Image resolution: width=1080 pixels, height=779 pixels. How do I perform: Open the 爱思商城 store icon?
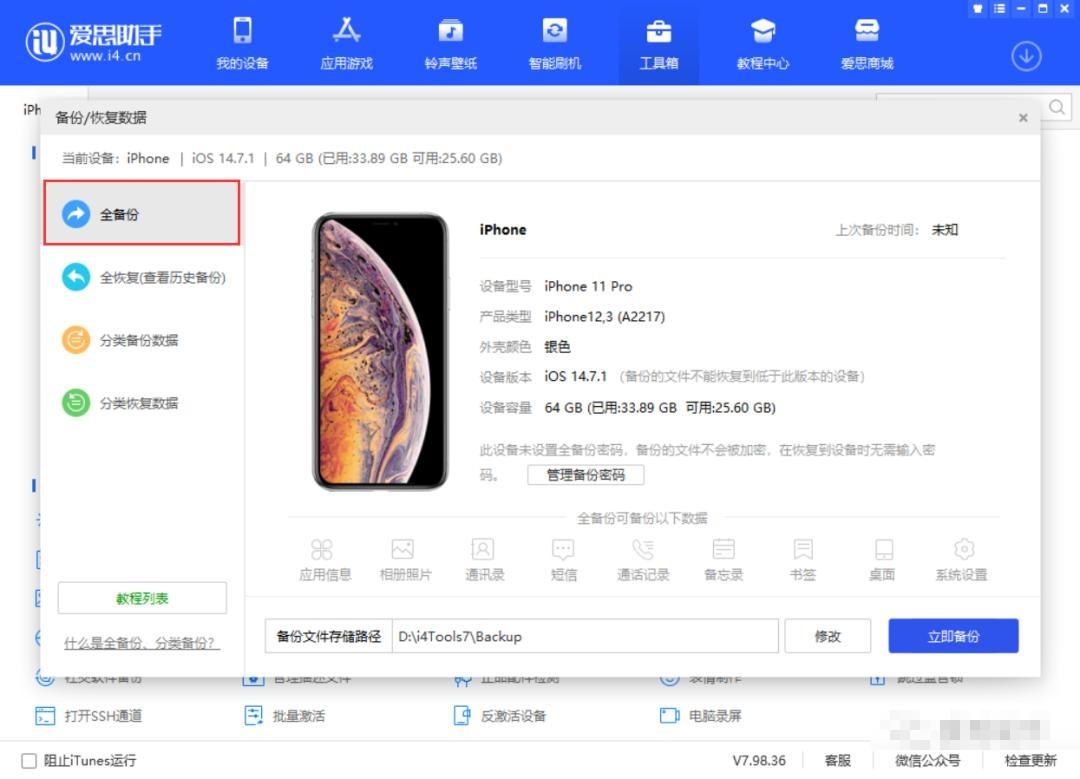[866, 43]
